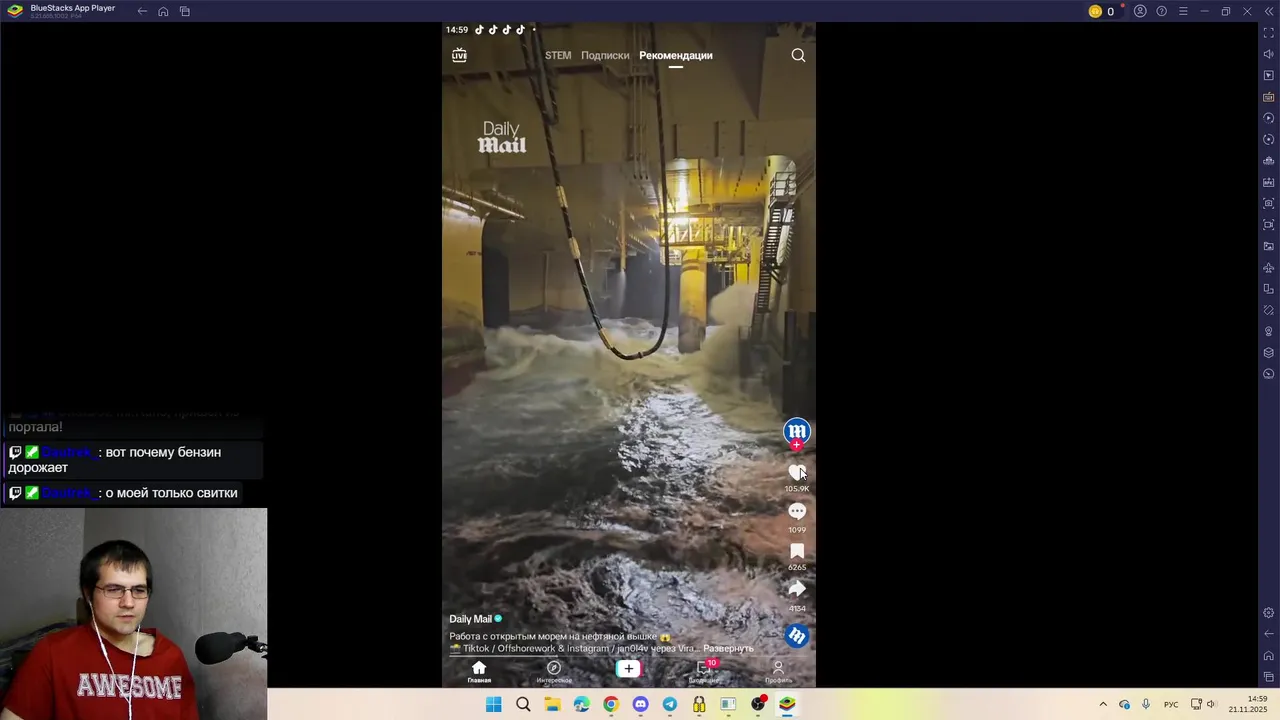Image resolution: width=1280 pixels, height=720 pixels.
Task: Expand caption with Развернуть
Action: tap(728, 648)
